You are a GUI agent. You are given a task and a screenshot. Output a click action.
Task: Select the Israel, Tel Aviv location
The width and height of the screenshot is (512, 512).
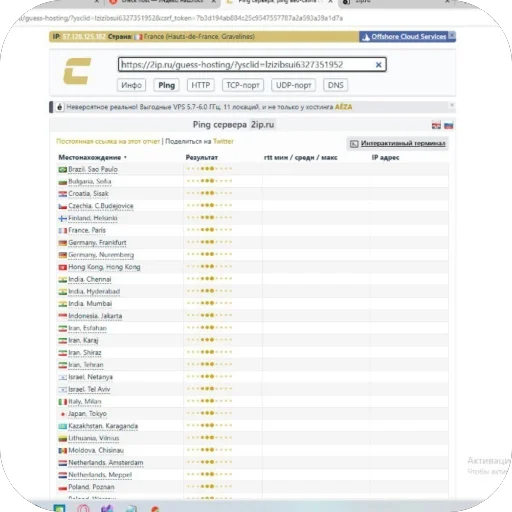coord(89,389)
